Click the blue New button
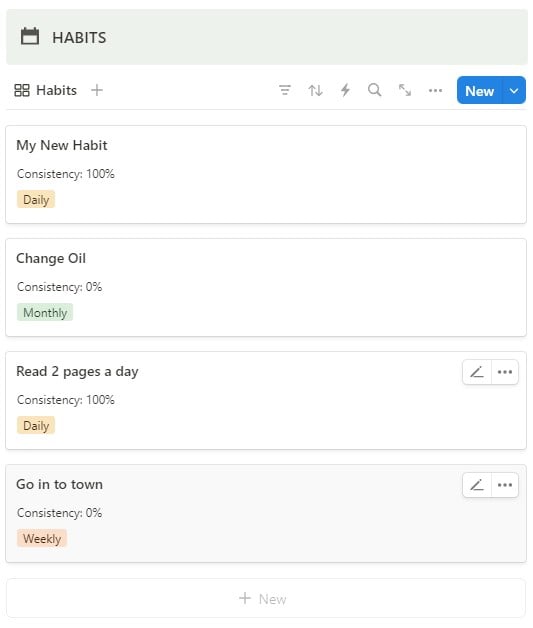 point(480,91)
